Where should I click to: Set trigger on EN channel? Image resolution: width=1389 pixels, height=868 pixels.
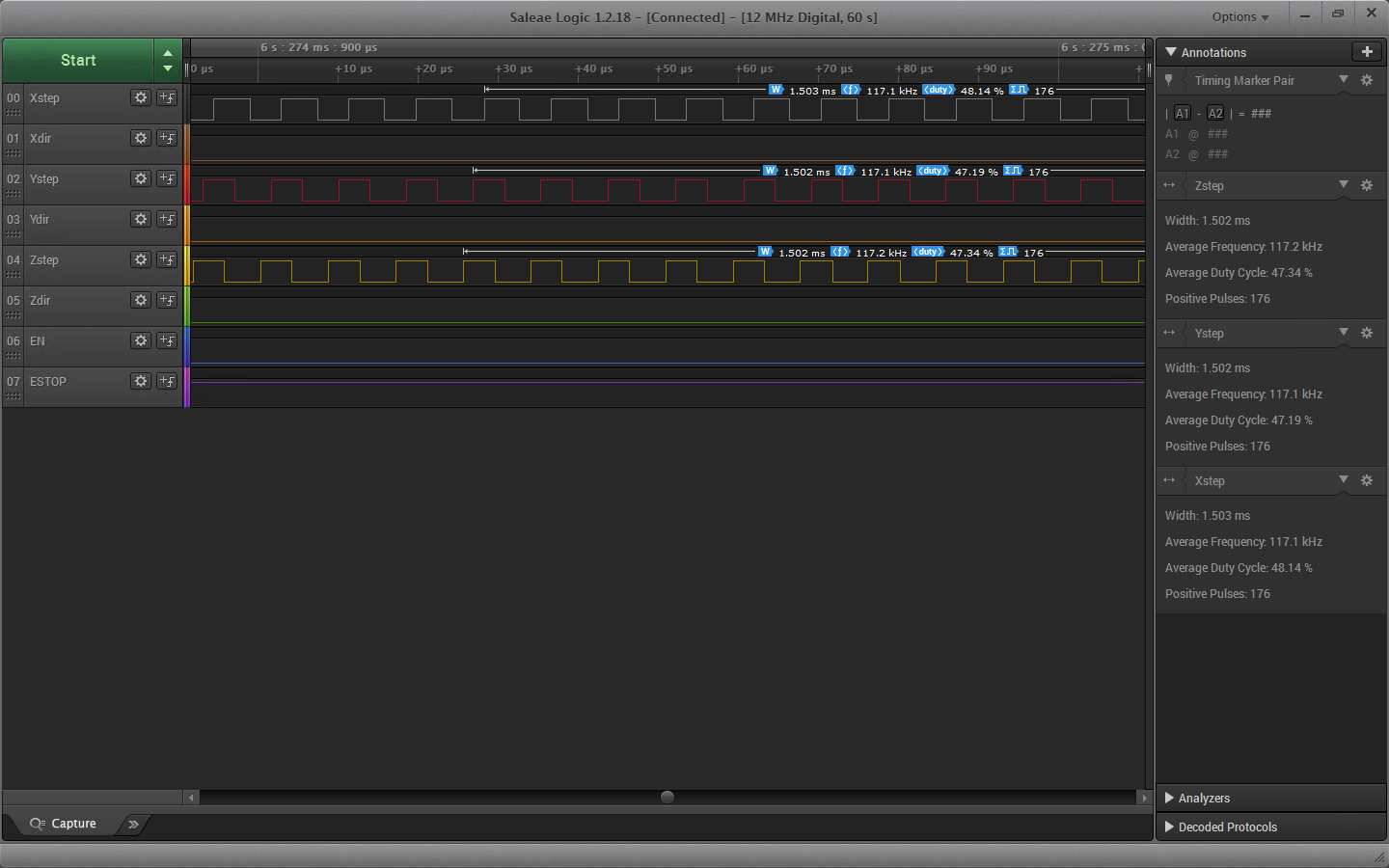point(167,340)
